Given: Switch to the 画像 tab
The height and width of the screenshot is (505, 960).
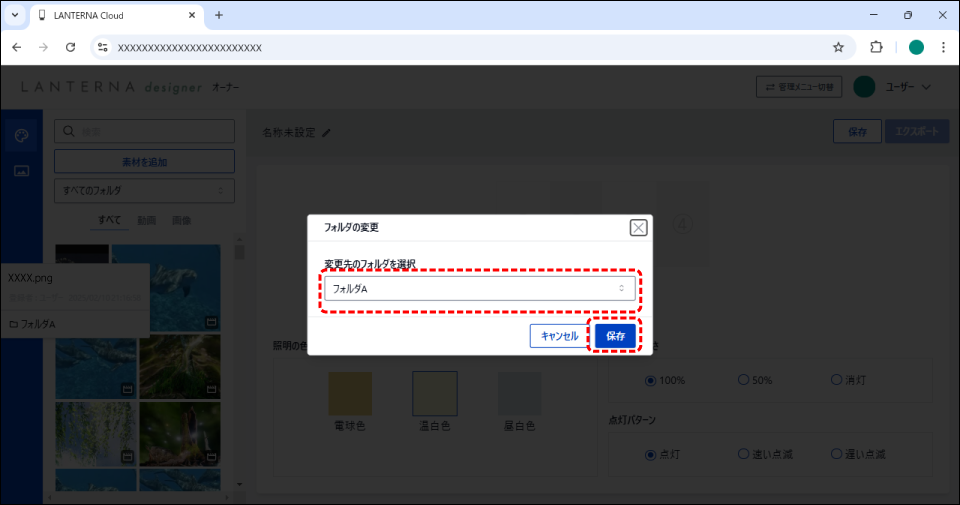Looking at the screenshot, I should pyautogui.click(x=181, y=220).
